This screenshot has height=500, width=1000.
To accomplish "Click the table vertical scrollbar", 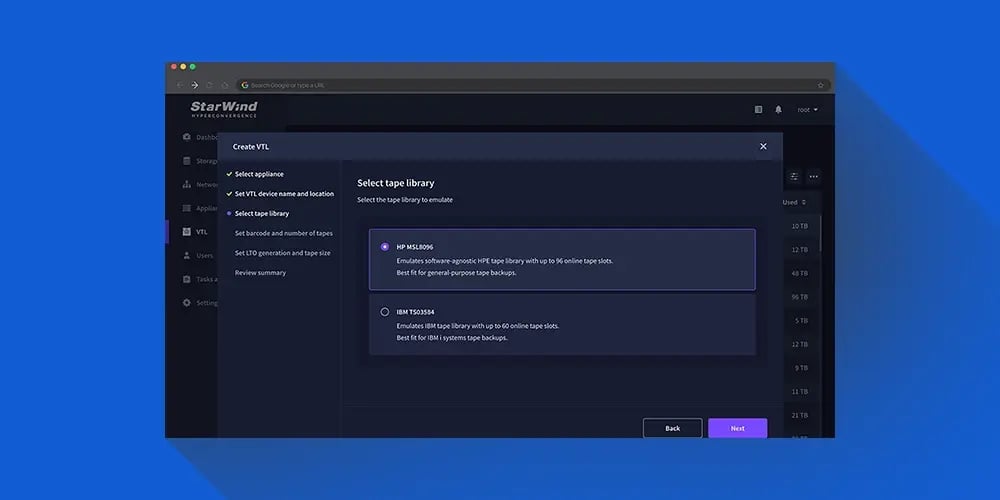I will [820, 233].
